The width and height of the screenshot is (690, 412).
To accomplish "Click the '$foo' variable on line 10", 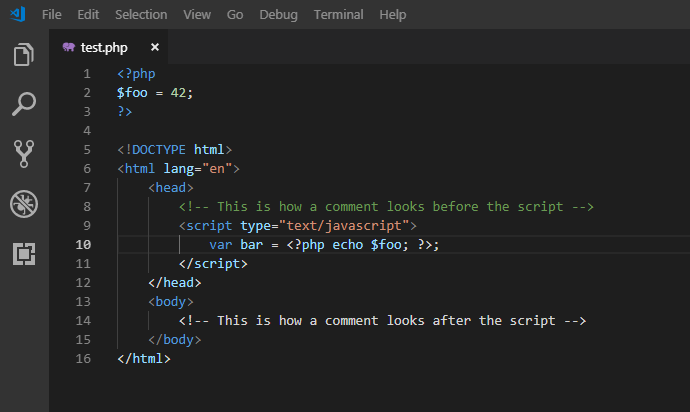I will tap(386, 244).
